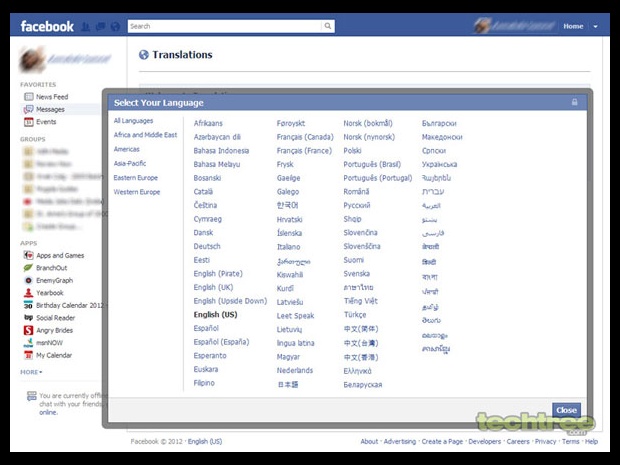Choose Italiano language
Screen dimensions: 620x465
[x=288, y=247]
